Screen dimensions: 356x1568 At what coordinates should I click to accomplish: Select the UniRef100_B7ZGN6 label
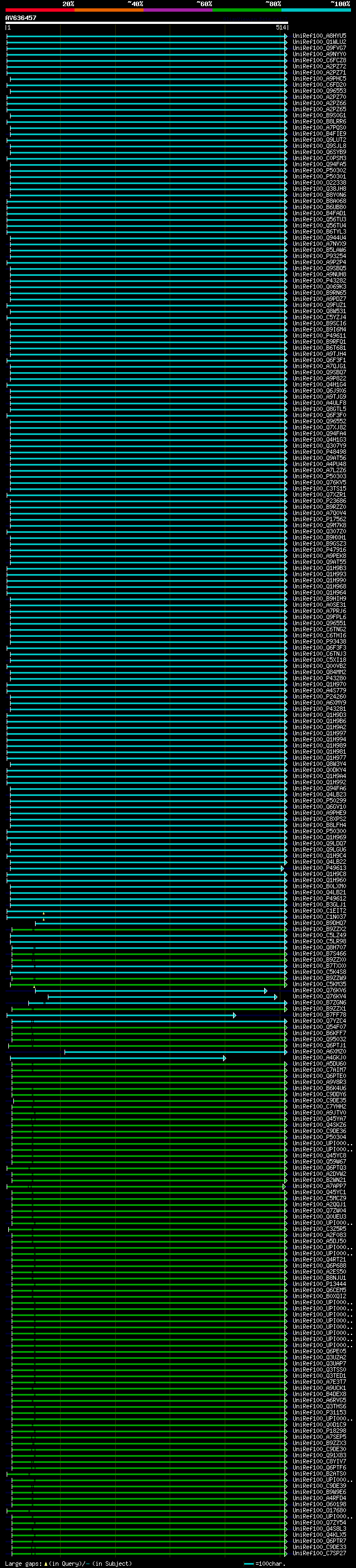(x=319, y=1002)
